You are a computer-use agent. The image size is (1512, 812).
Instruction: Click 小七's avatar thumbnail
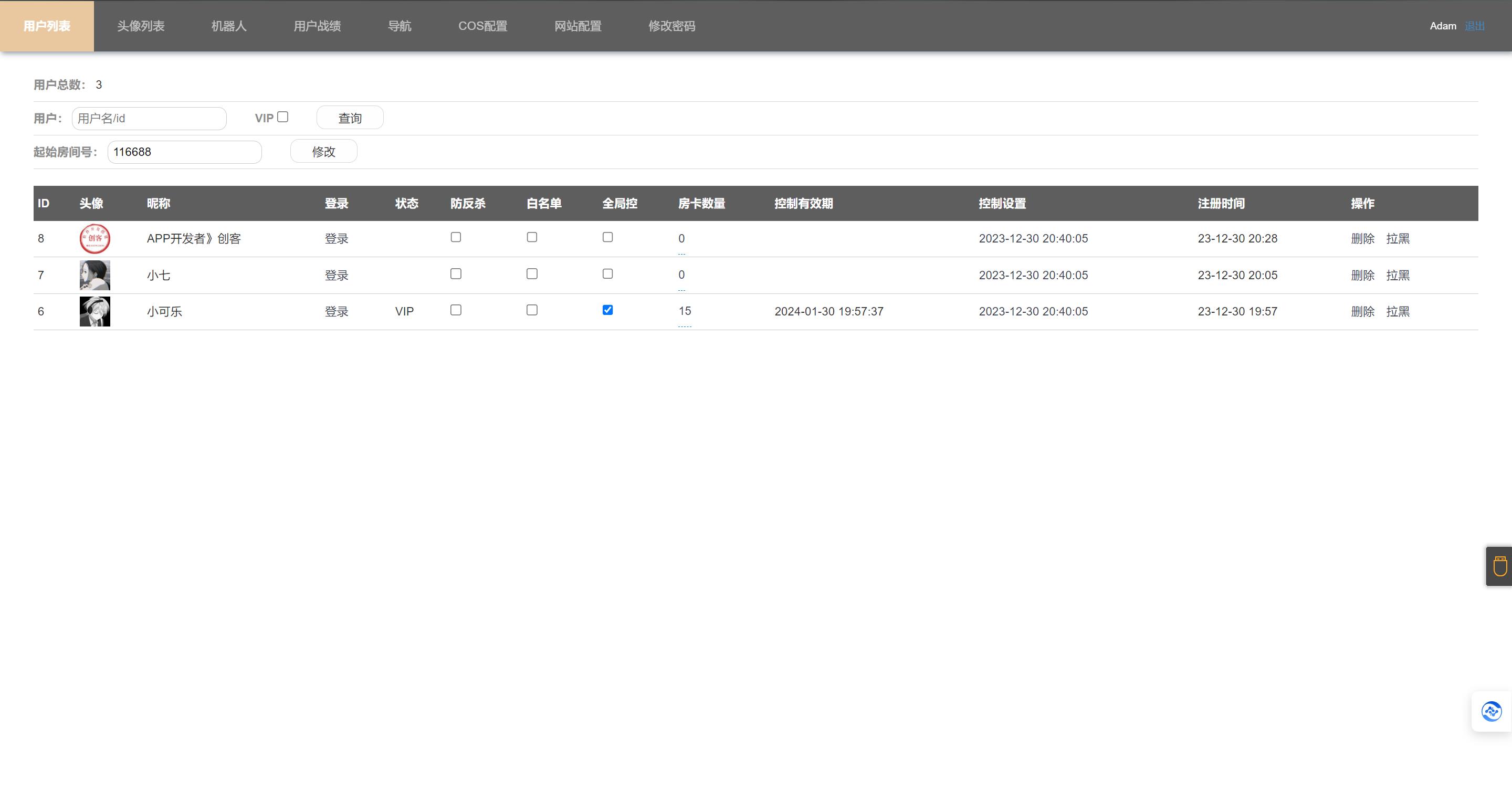coord(94,275)
